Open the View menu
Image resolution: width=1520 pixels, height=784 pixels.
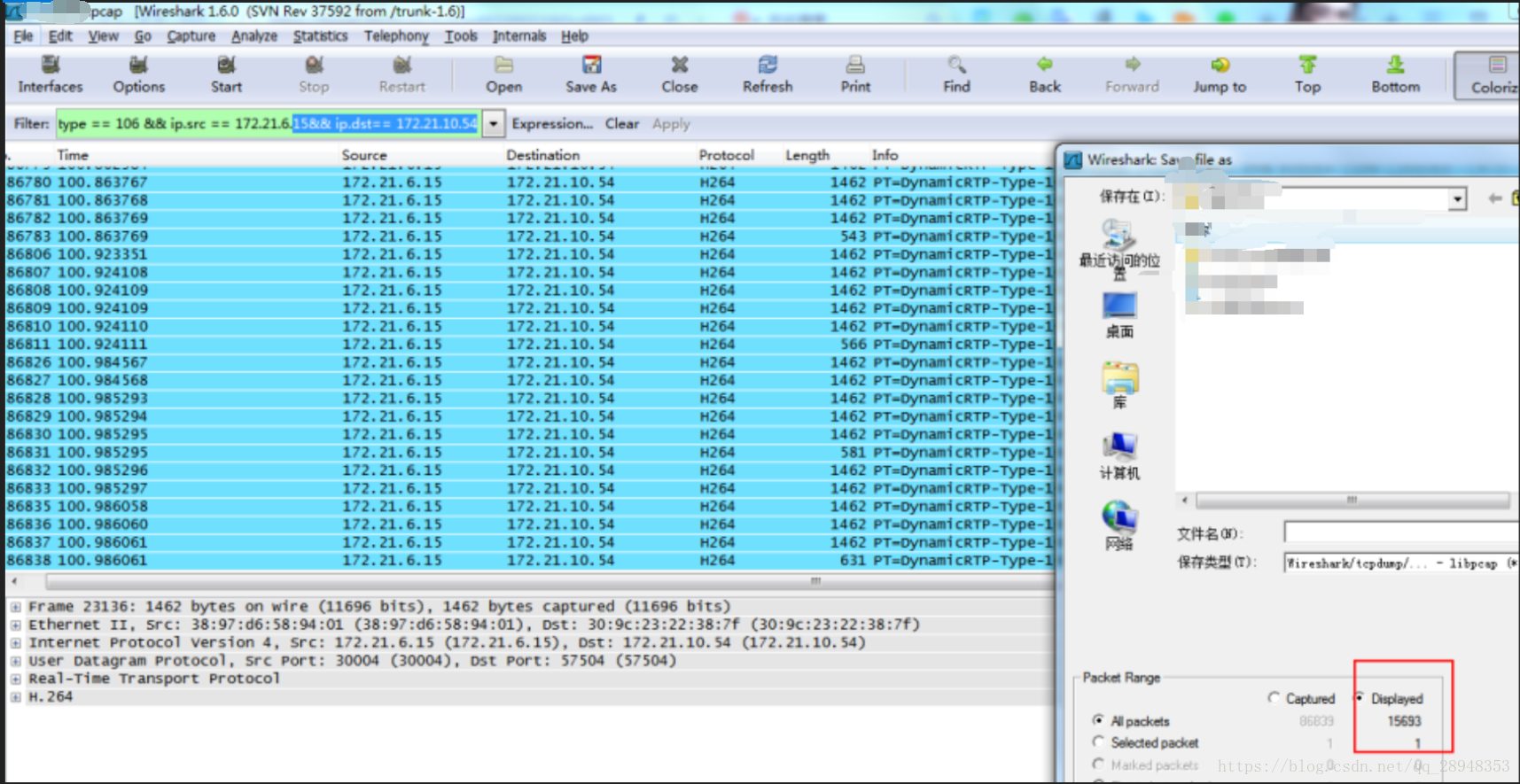(x=103, y=35)
